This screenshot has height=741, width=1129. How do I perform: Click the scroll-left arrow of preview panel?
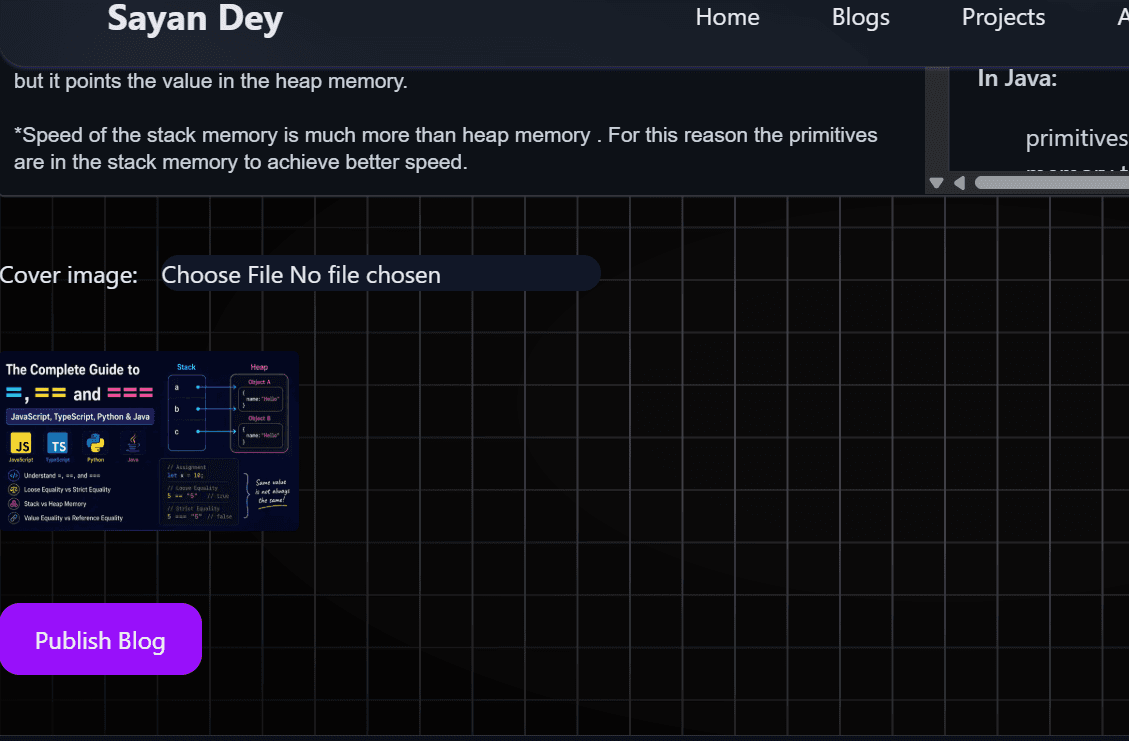959,183
